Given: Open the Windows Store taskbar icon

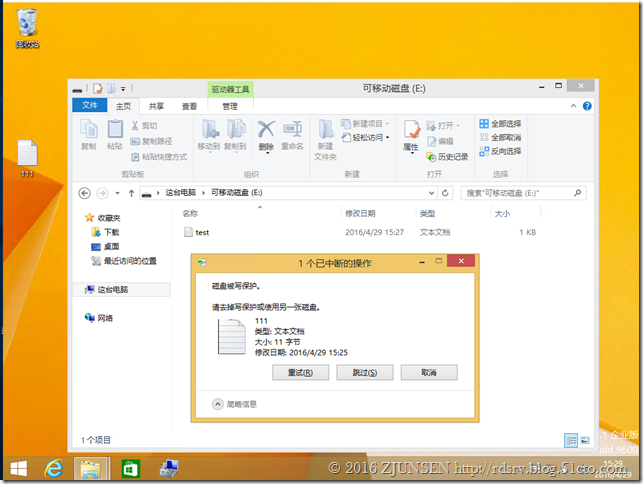Looking at the screenshot, I should [131, 468].
